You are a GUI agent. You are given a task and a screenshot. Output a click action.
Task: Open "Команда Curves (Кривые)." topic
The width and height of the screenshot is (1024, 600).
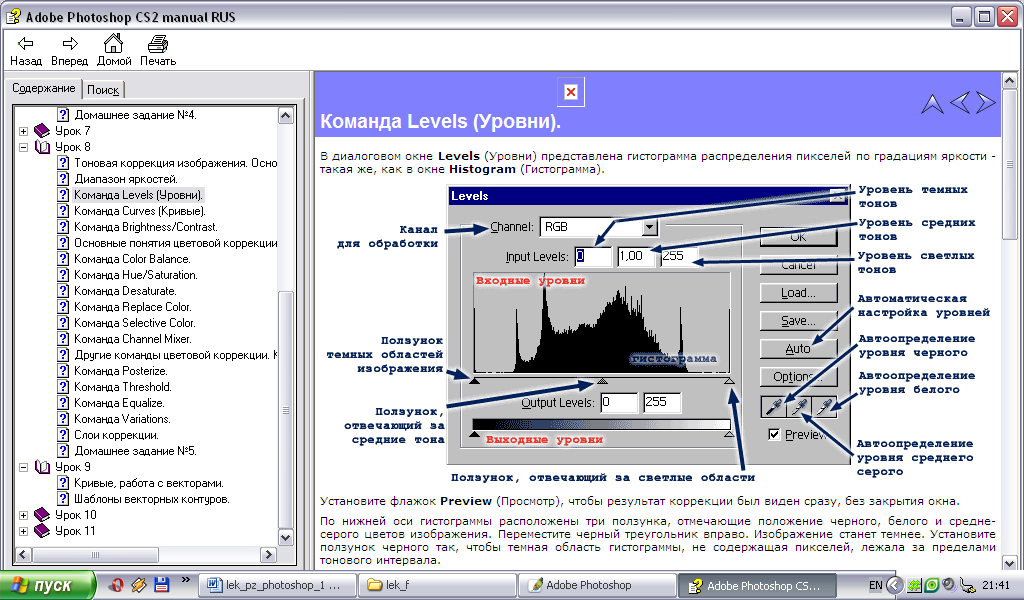[x=140, y=211]
